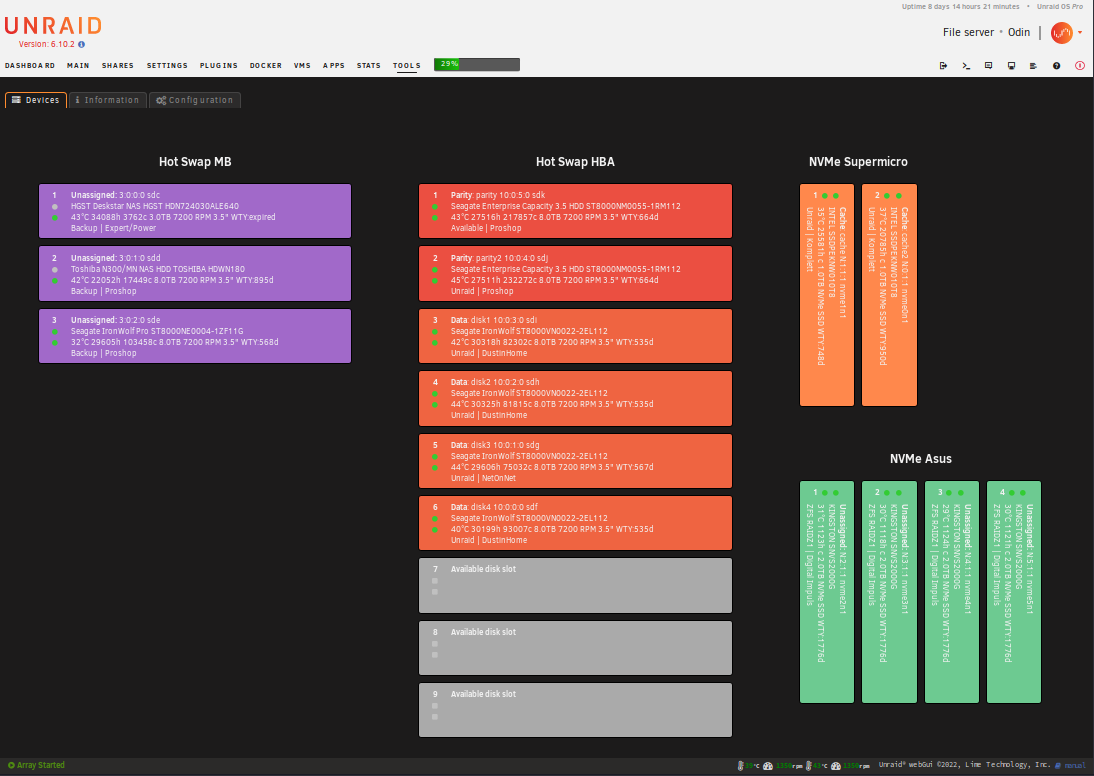The image size is (1094, 776).
Task: Open the web terminal icon
Action: click(x=966, y=66)
